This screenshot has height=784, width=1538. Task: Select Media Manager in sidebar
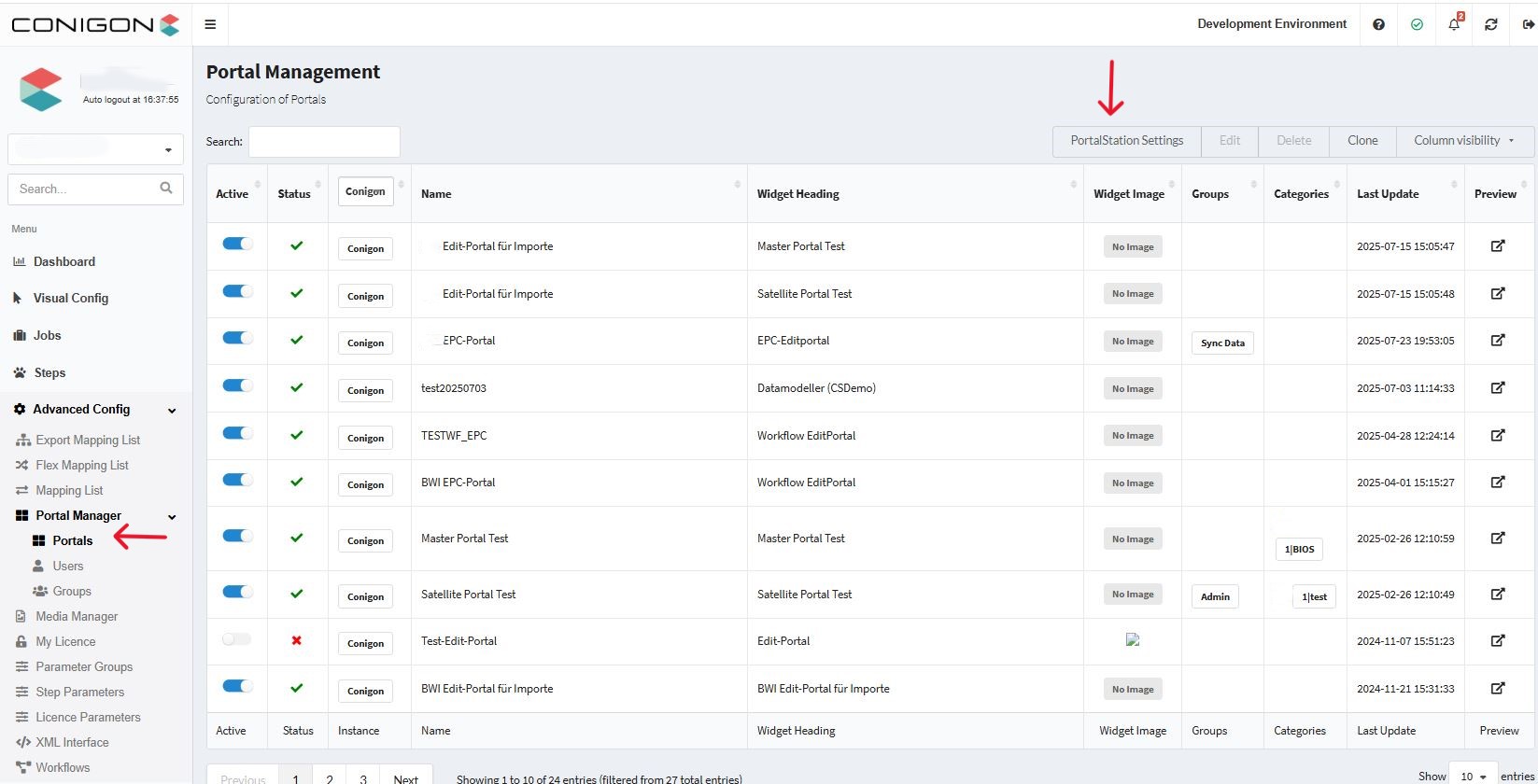(x=77, y=617)
